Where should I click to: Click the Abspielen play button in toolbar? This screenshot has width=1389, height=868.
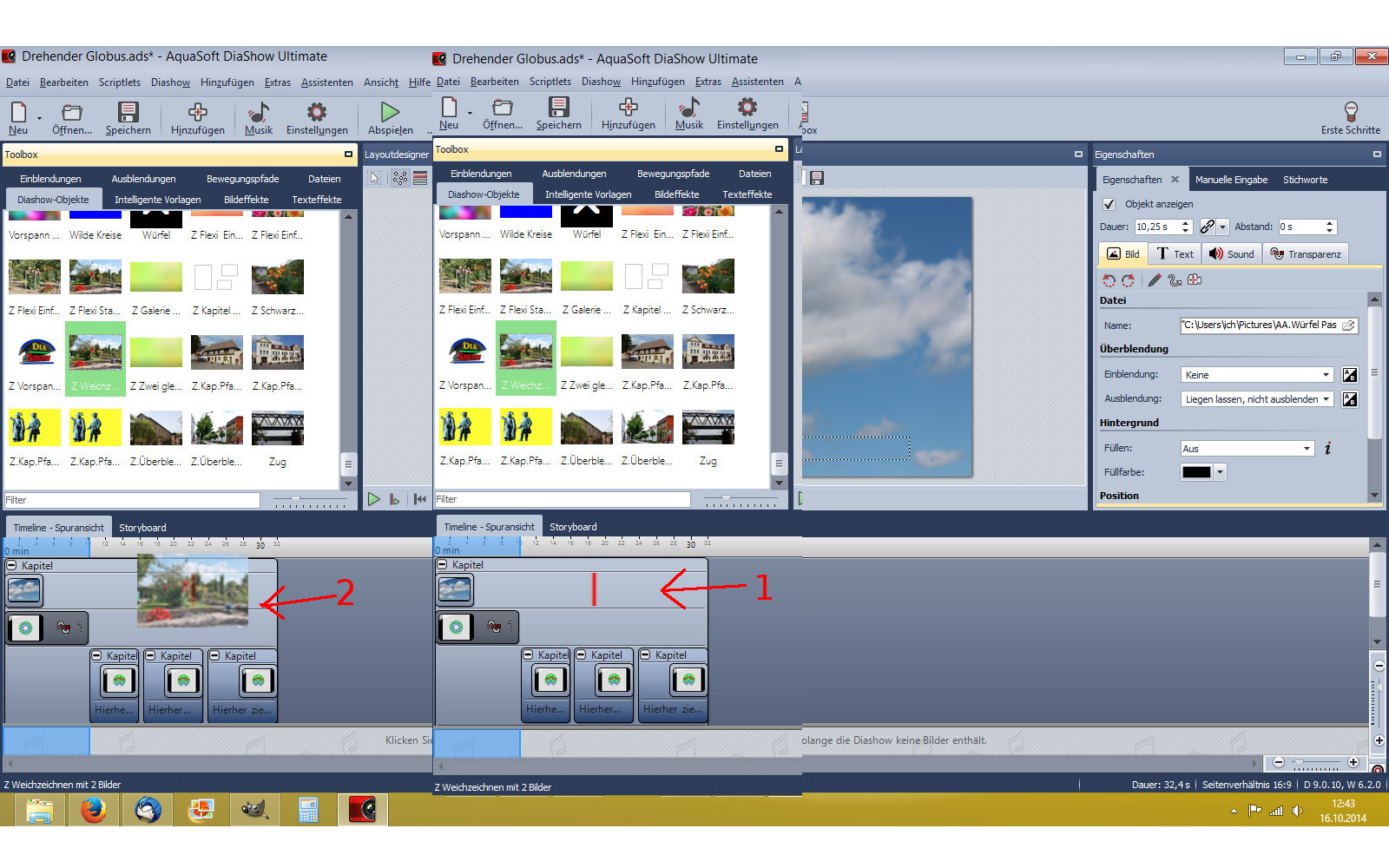(x=390, y=117)
